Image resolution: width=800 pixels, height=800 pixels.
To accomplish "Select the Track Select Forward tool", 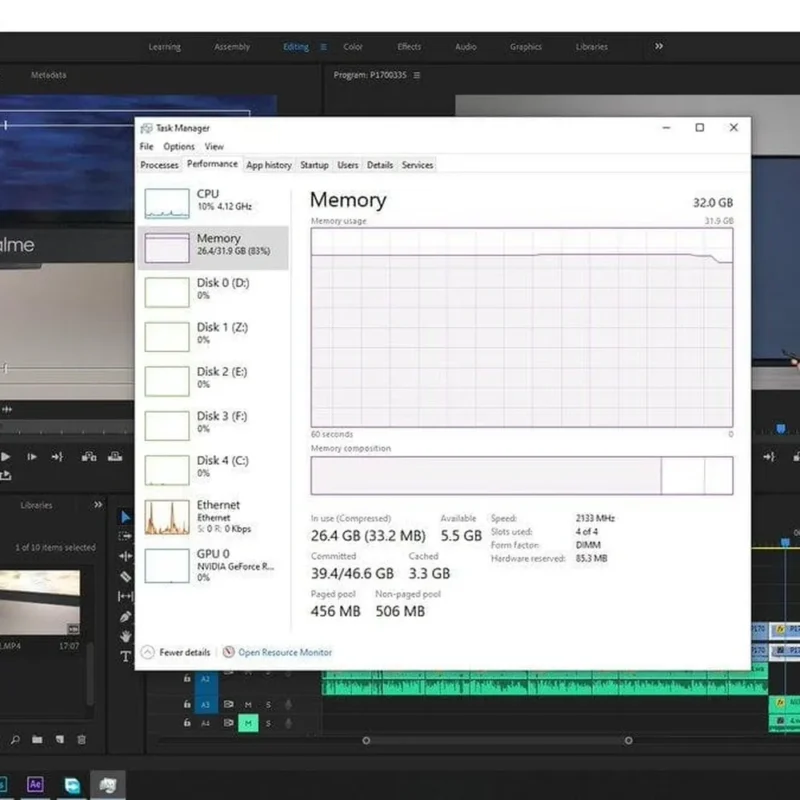I will [x=125, y=536].
